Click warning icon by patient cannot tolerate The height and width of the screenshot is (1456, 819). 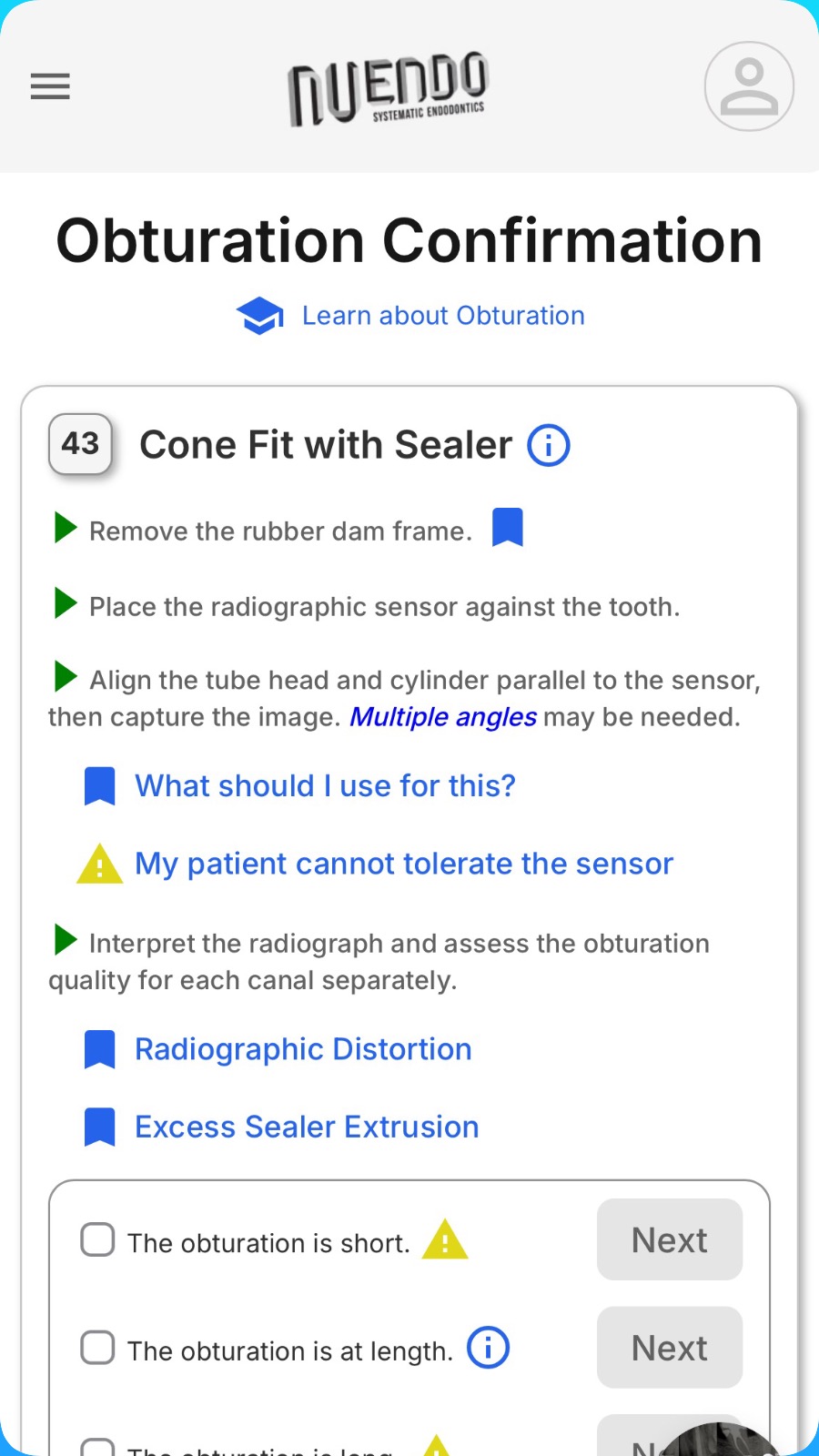click(x=99, y=864)
